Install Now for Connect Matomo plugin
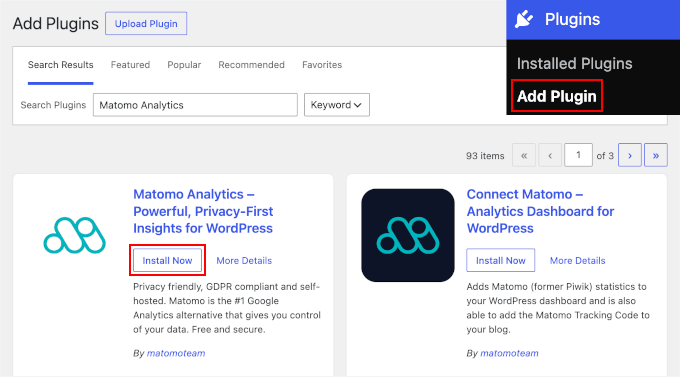The height and width of the screenshot is (377, 680). click(500, 260)
